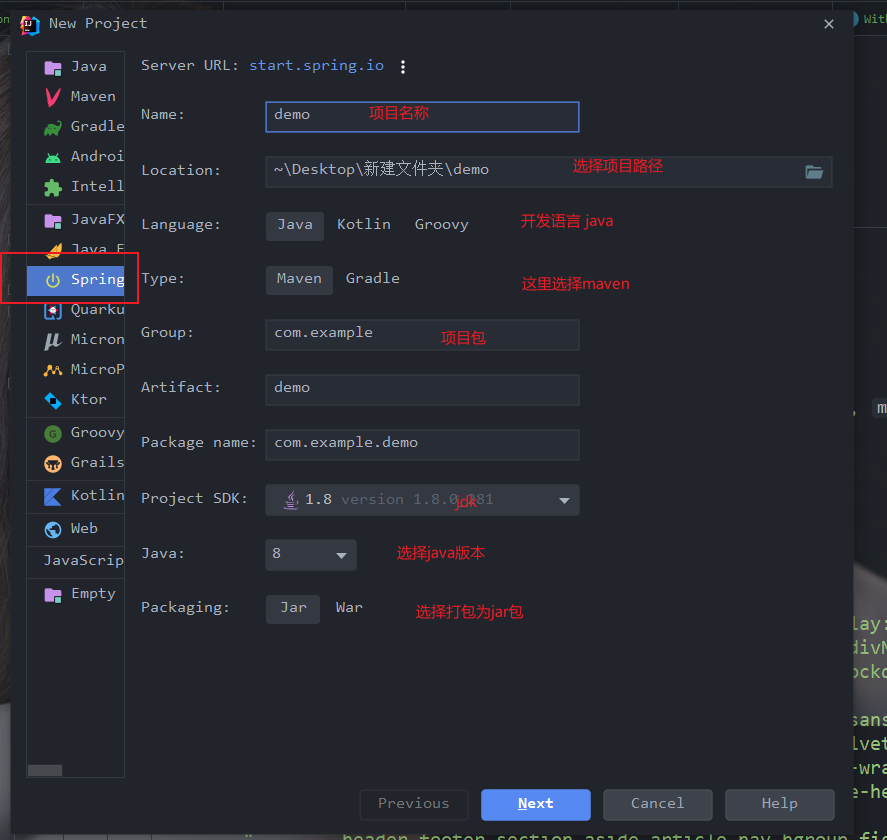Open the Project SDK dropdown
This screenshot has height=840, width=887.
click(422, 500)
